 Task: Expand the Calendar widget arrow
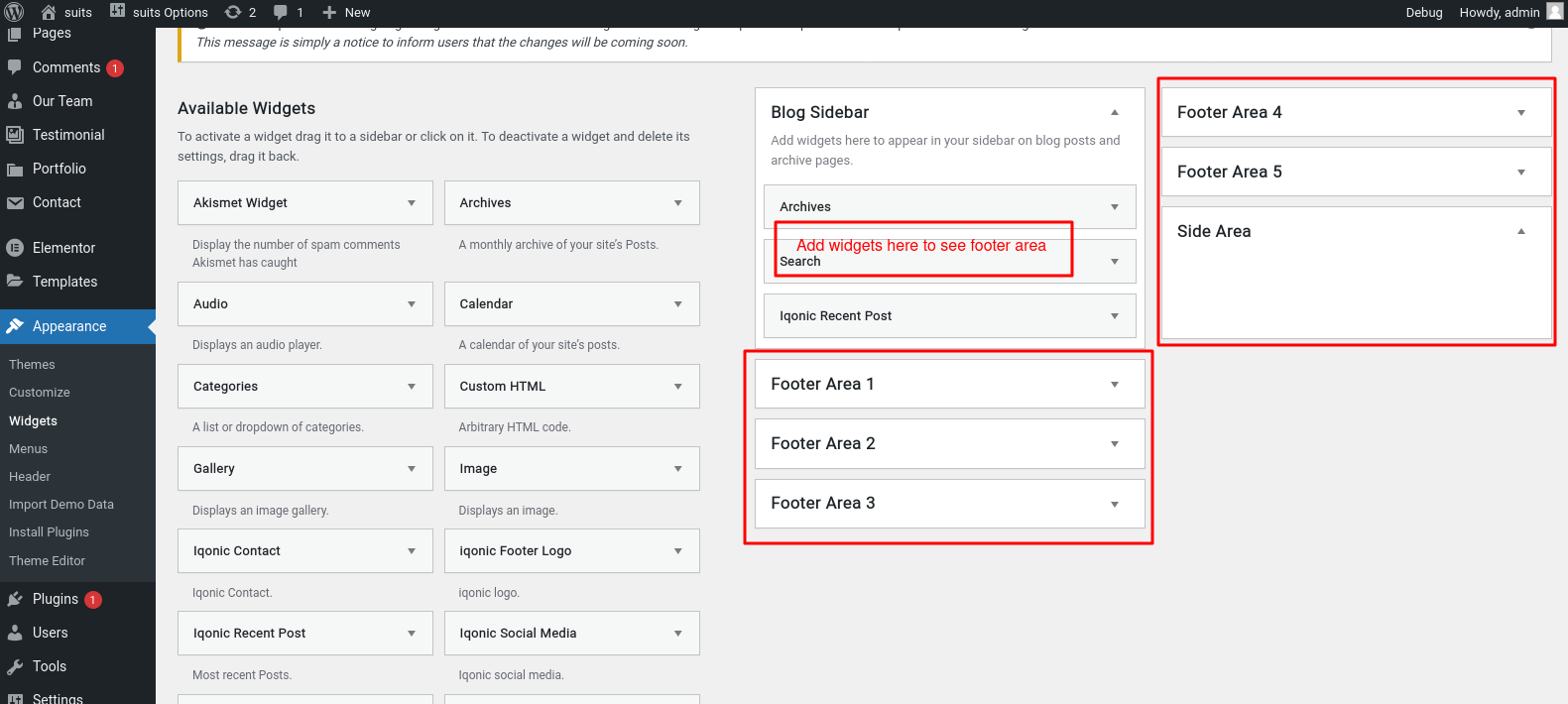tap(678, 304)
